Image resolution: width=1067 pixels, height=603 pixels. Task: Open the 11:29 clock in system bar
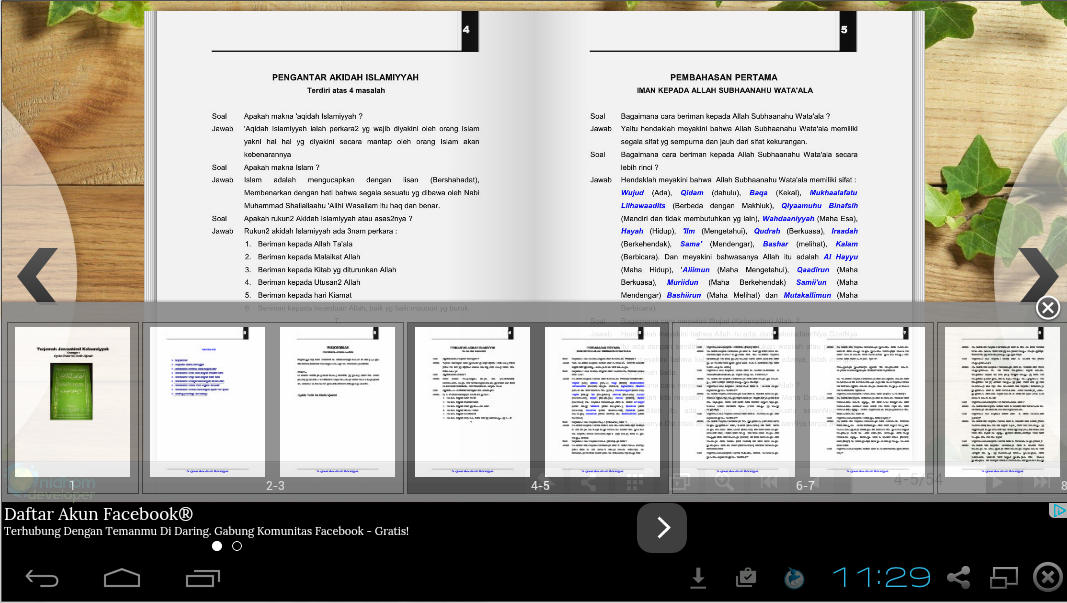[x=881, y=578]
